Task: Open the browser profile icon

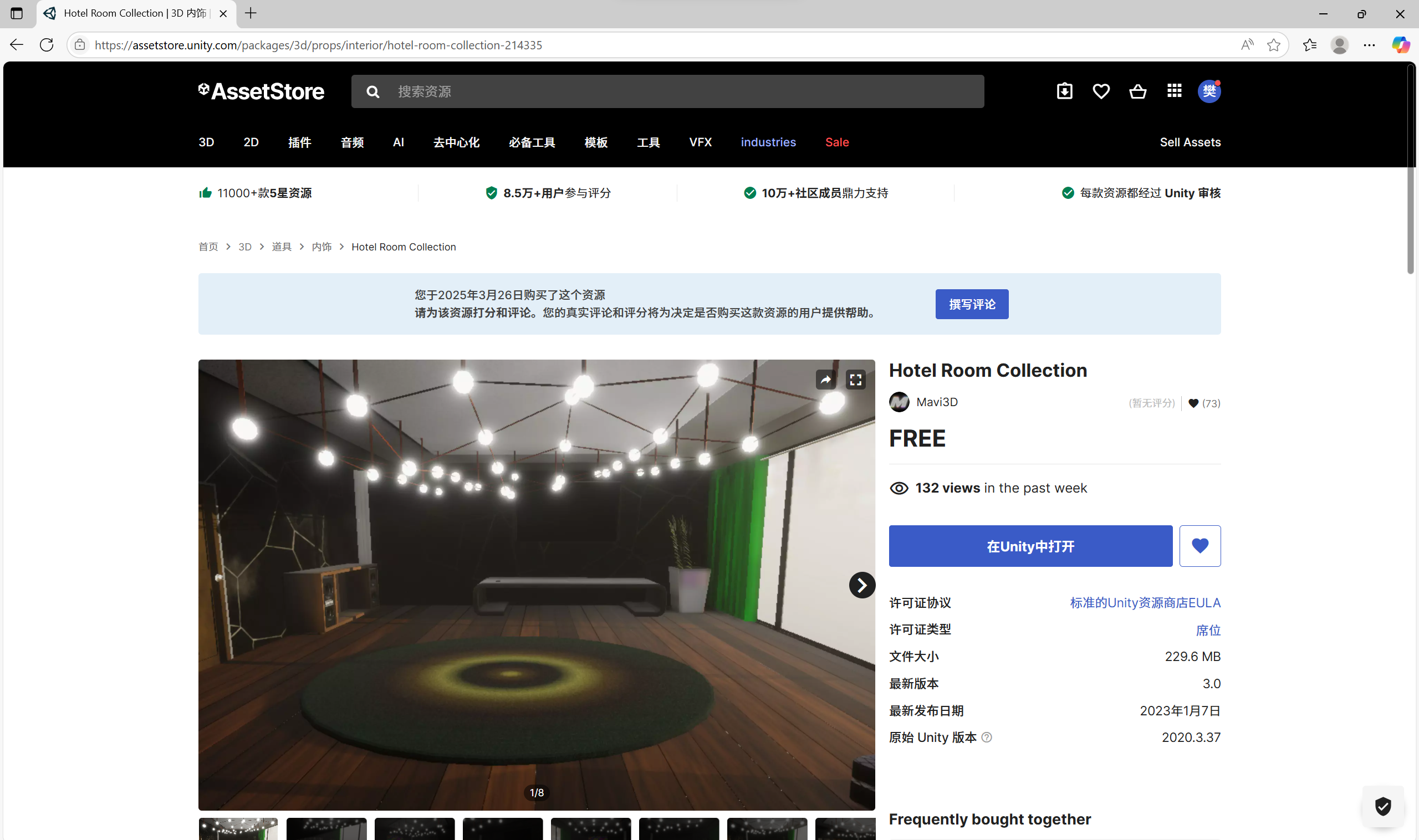Action: click(1339, 45)
